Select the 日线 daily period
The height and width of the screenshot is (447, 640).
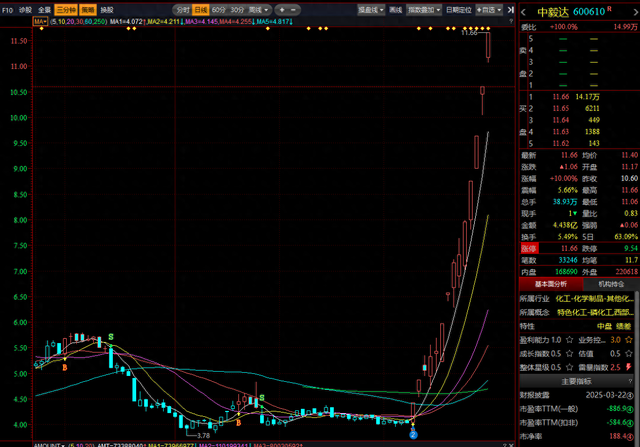click(200, 10)
